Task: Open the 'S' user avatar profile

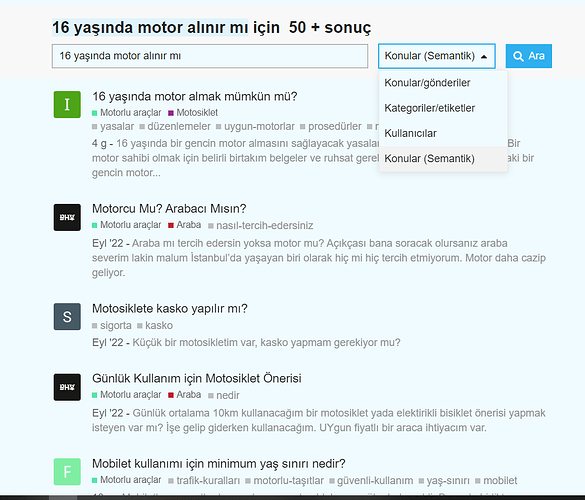Action: coord(67,316)
